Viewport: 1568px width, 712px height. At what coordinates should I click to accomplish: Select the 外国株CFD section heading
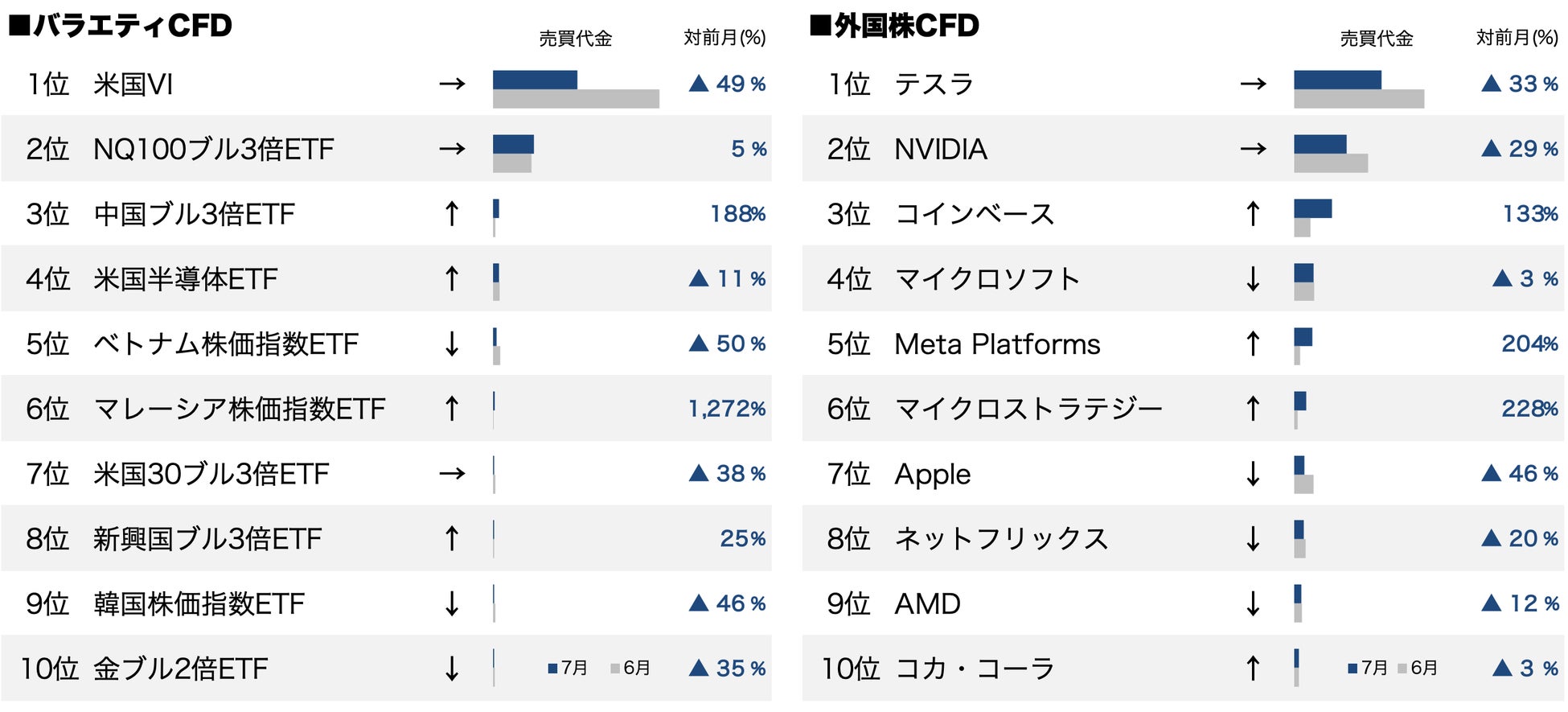click(894, 26)
